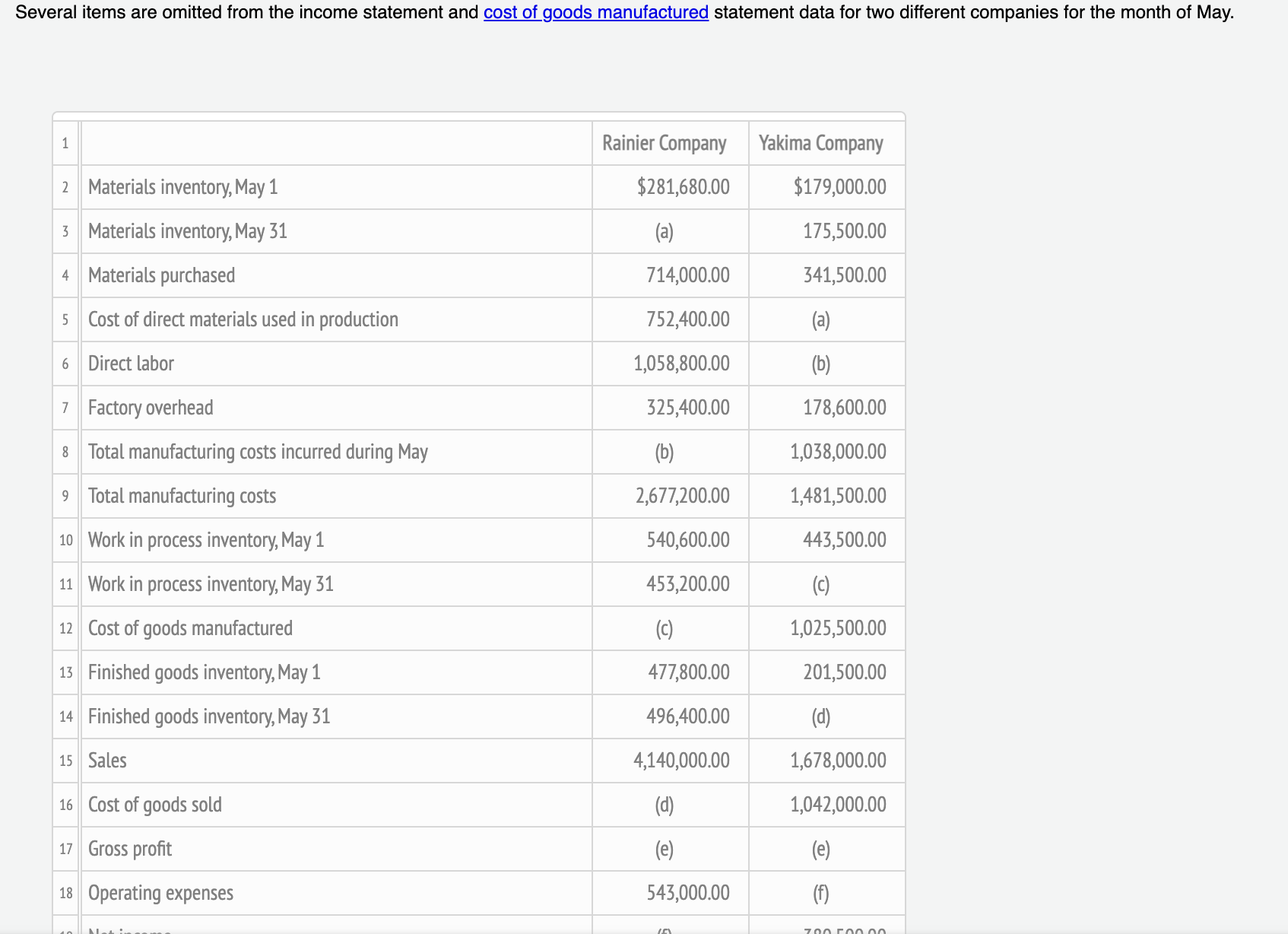Click Finished goods inventory, May 31 label
The image size is (1288, 934).
coord(209,716)
